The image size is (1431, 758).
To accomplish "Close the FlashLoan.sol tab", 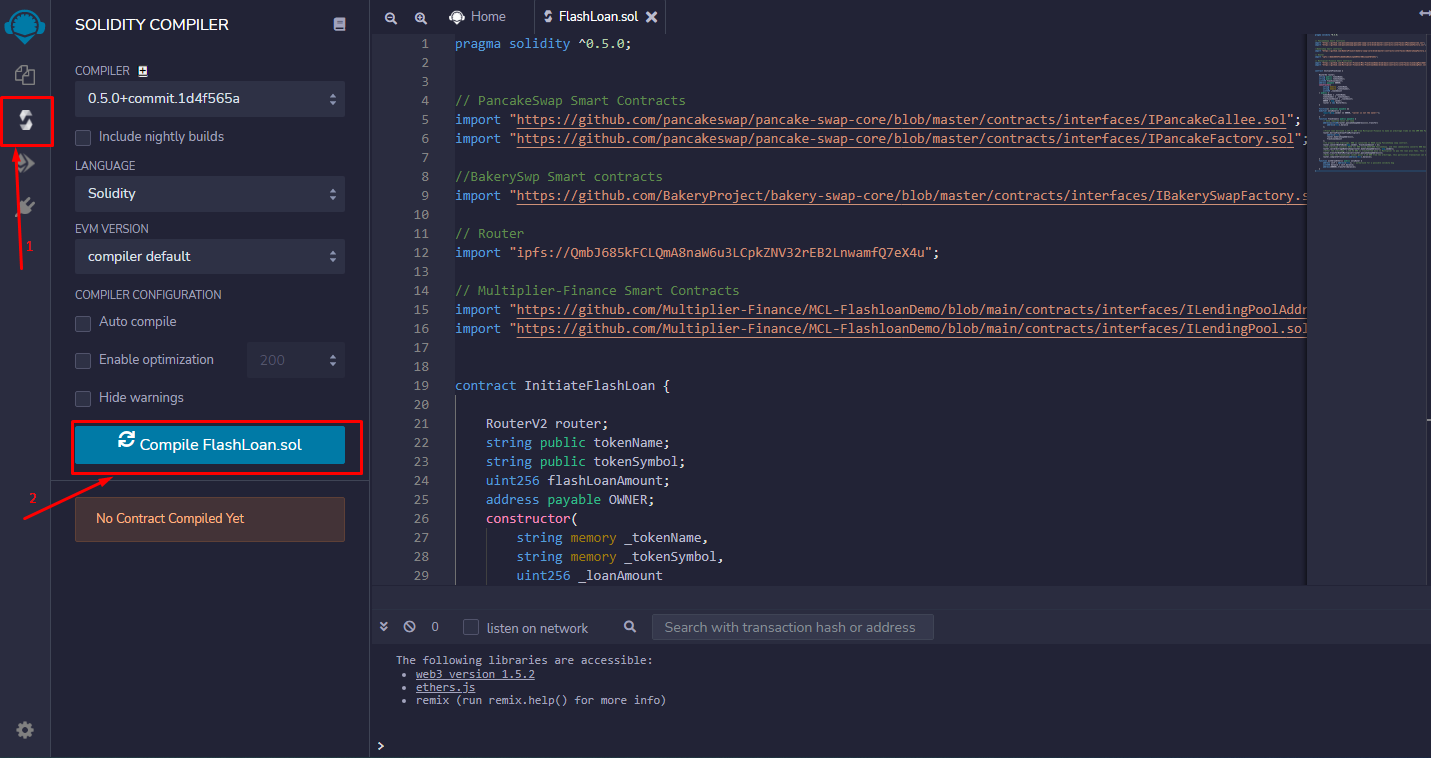I will tap(652, 17).
